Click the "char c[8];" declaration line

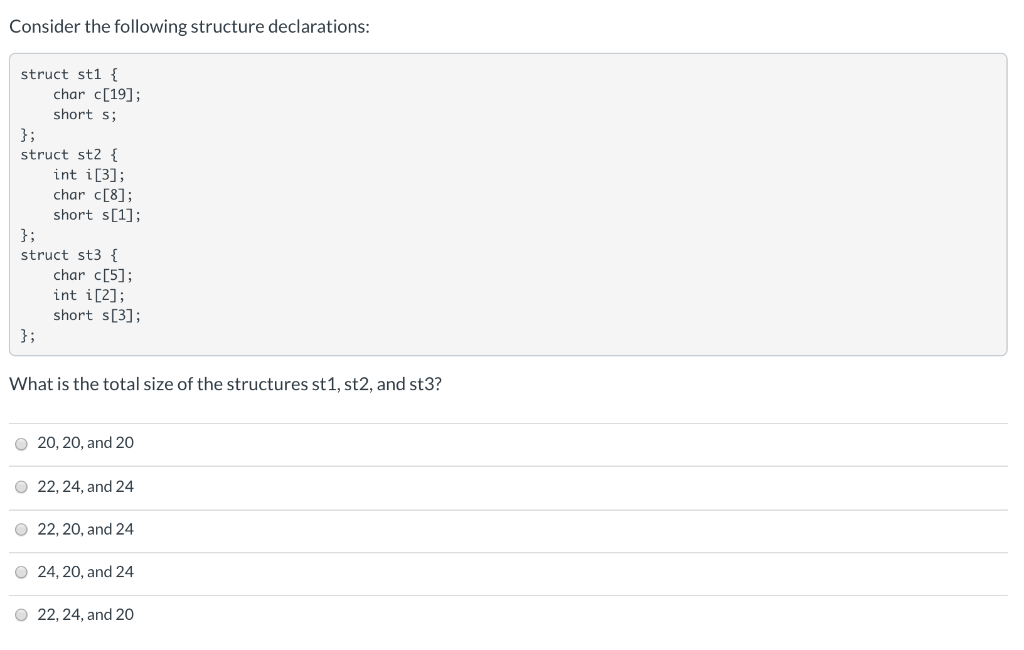93,195
